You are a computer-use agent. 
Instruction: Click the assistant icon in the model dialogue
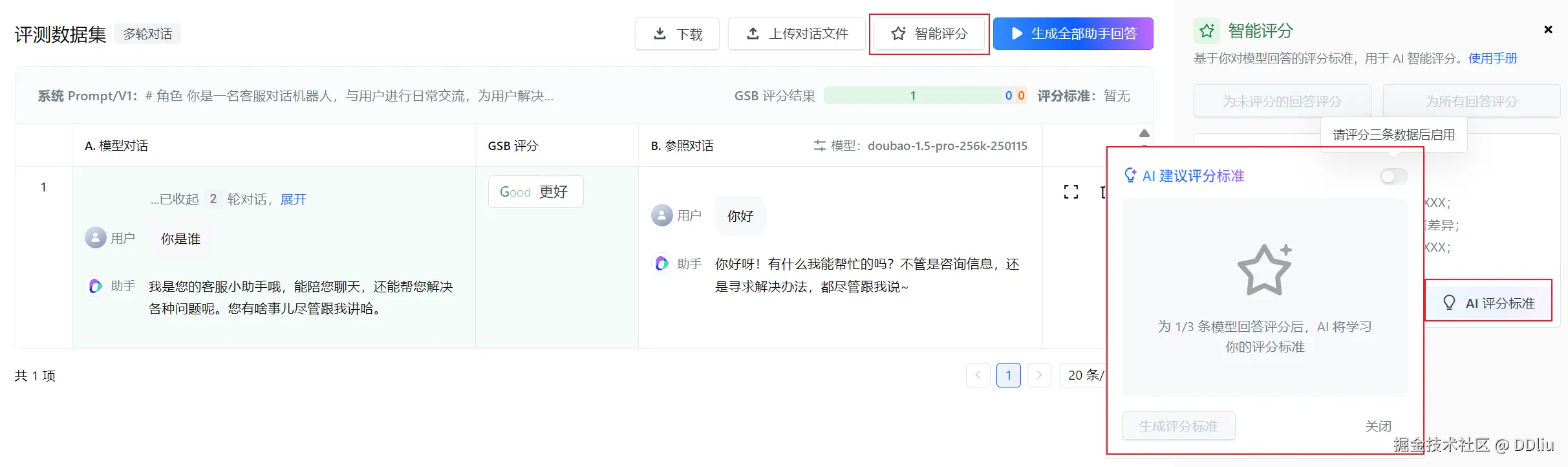96,286
